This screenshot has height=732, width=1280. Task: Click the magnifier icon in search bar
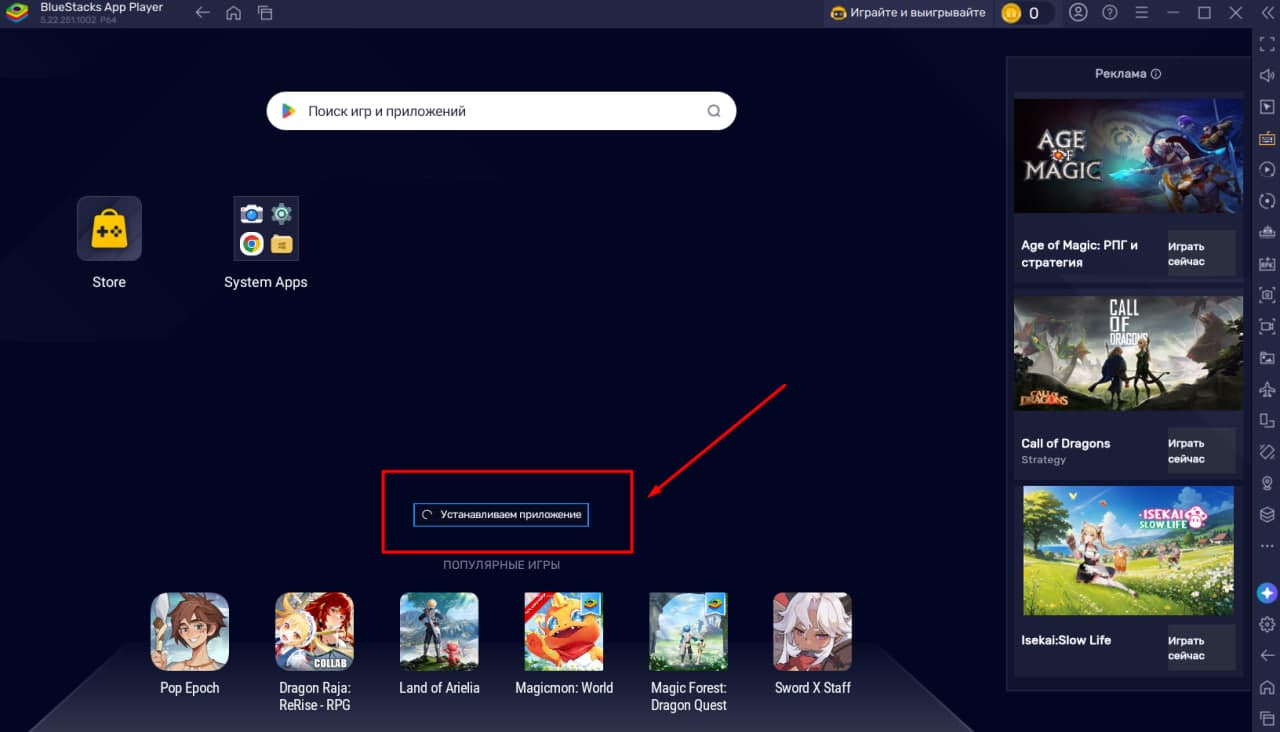[x=714, y=111]
